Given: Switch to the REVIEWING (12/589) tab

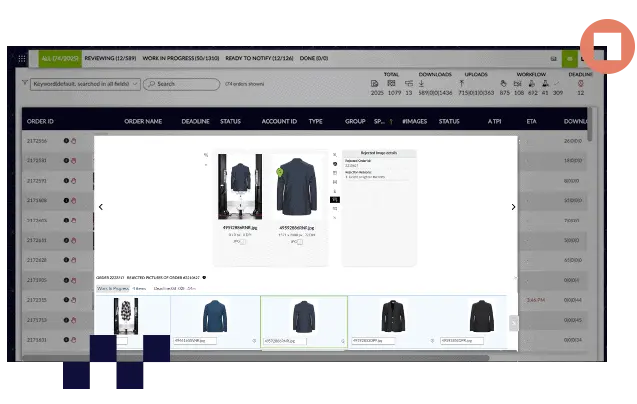Looking at the screenshot, I should point(110,59).
